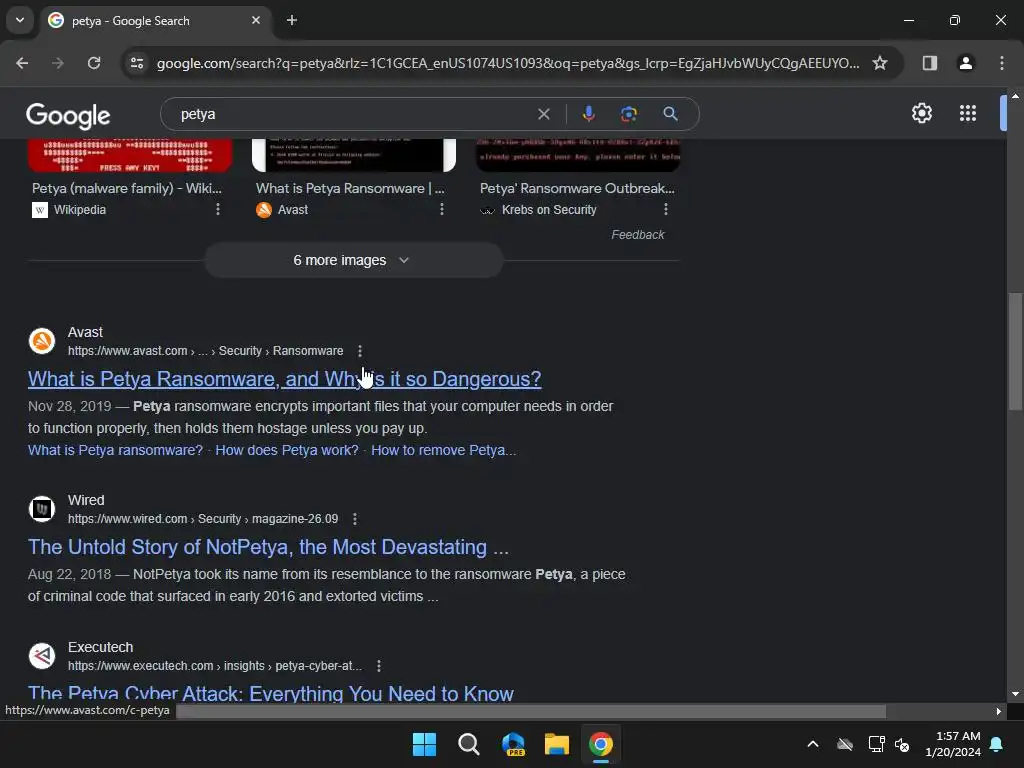Open tab search dropdown arrow
Viewport: 1024px width, 768px height.
pyautogui.click(x=20, y=20)
